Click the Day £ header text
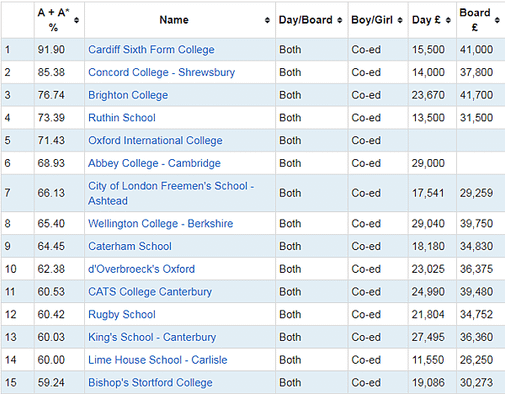505x394 pixels. pyautogui.click(x=426, y=20)
